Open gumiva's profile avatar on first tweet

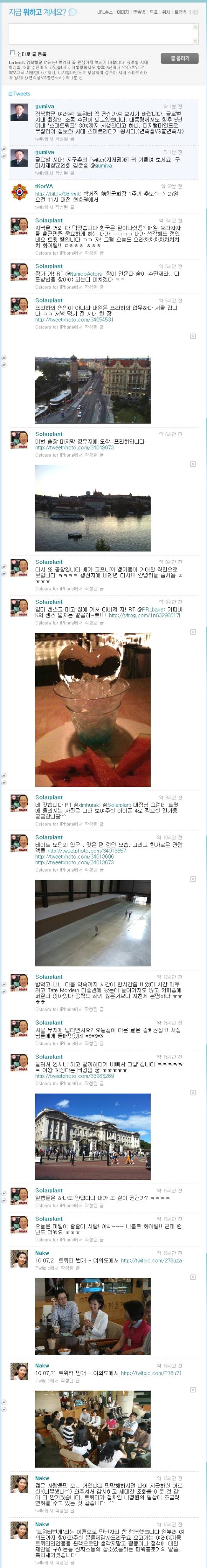20,113
